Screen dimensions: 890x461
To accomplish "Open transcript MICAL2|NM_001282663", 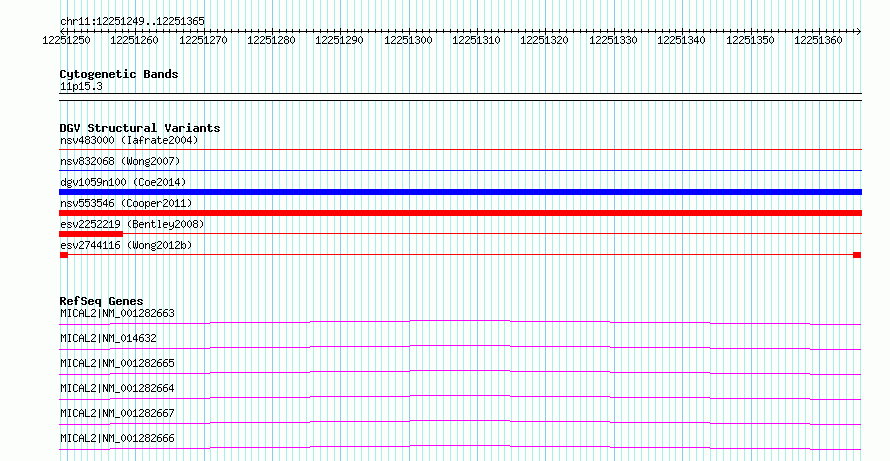I will tap(117, 313).
